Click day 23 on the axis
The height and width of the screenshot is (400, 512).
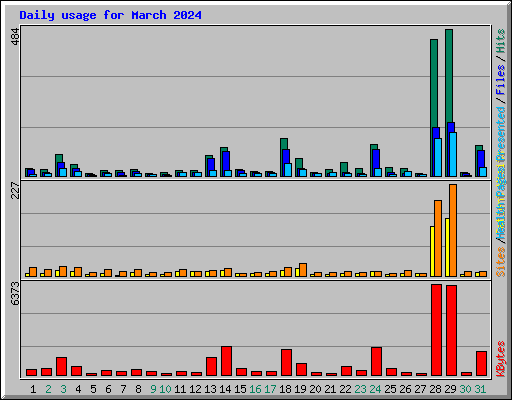point(360,389)
